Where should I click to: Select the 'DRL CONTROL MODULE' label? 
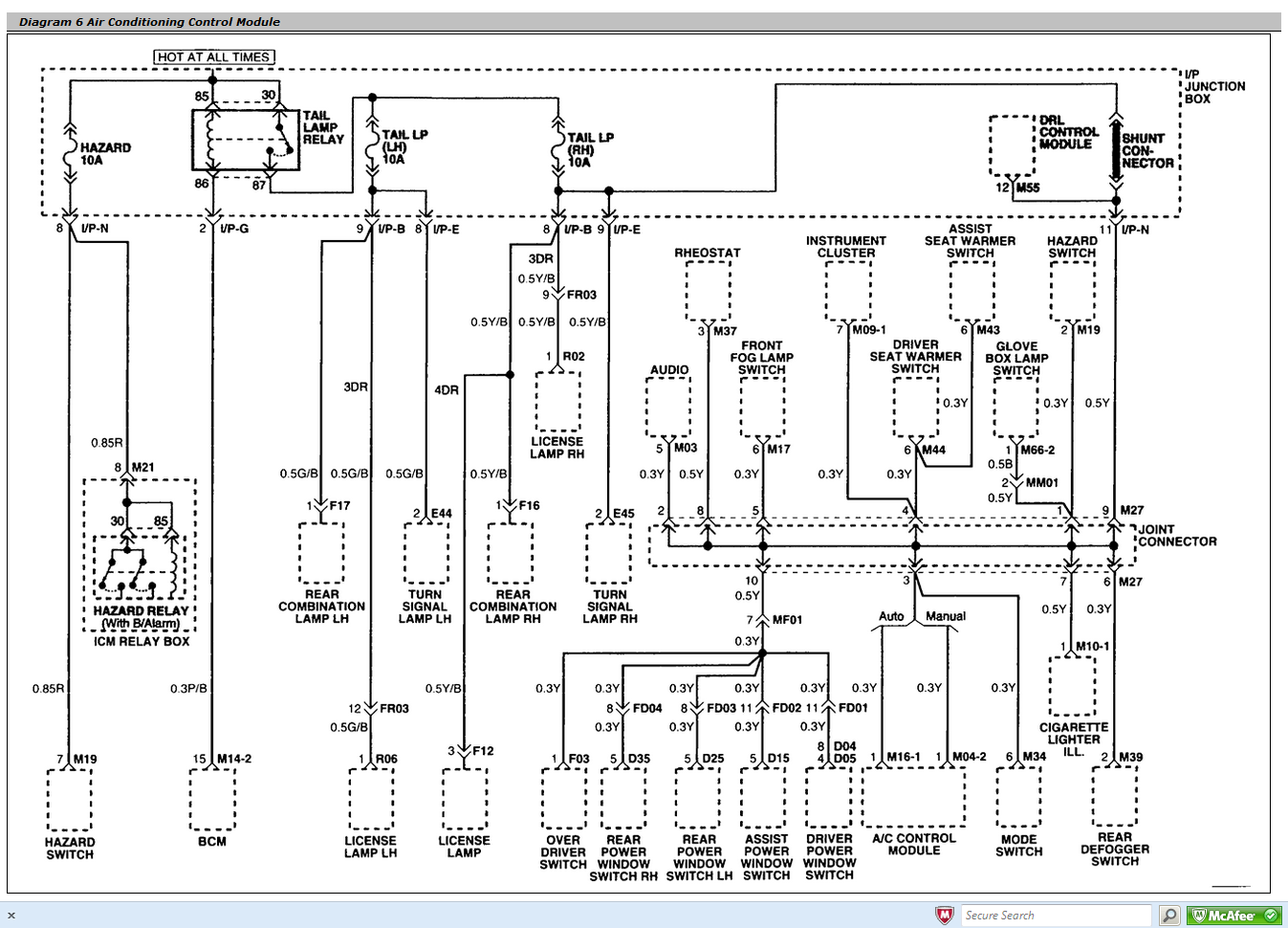(1069, 132)
